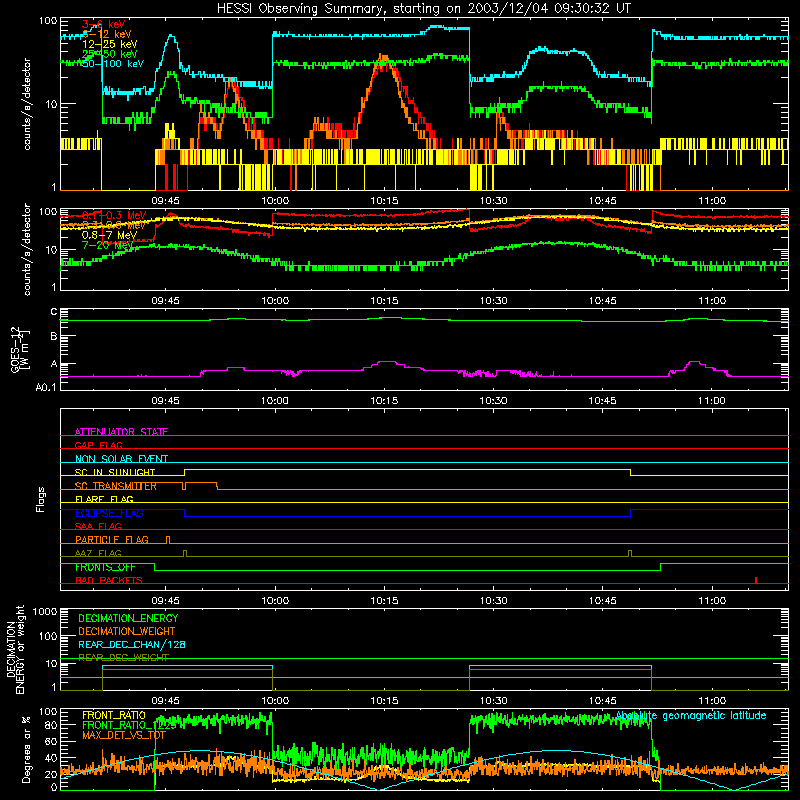Click the red BAD_PACKETS spike marker
The image size is (800, 800).
[756, 580]
